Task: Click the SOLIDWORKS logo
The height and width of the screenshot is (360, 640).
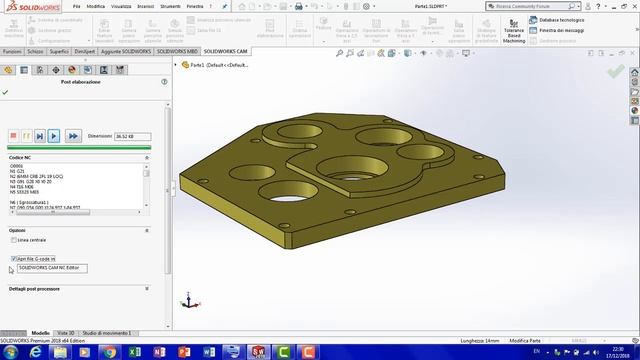Action: [33, 7]
